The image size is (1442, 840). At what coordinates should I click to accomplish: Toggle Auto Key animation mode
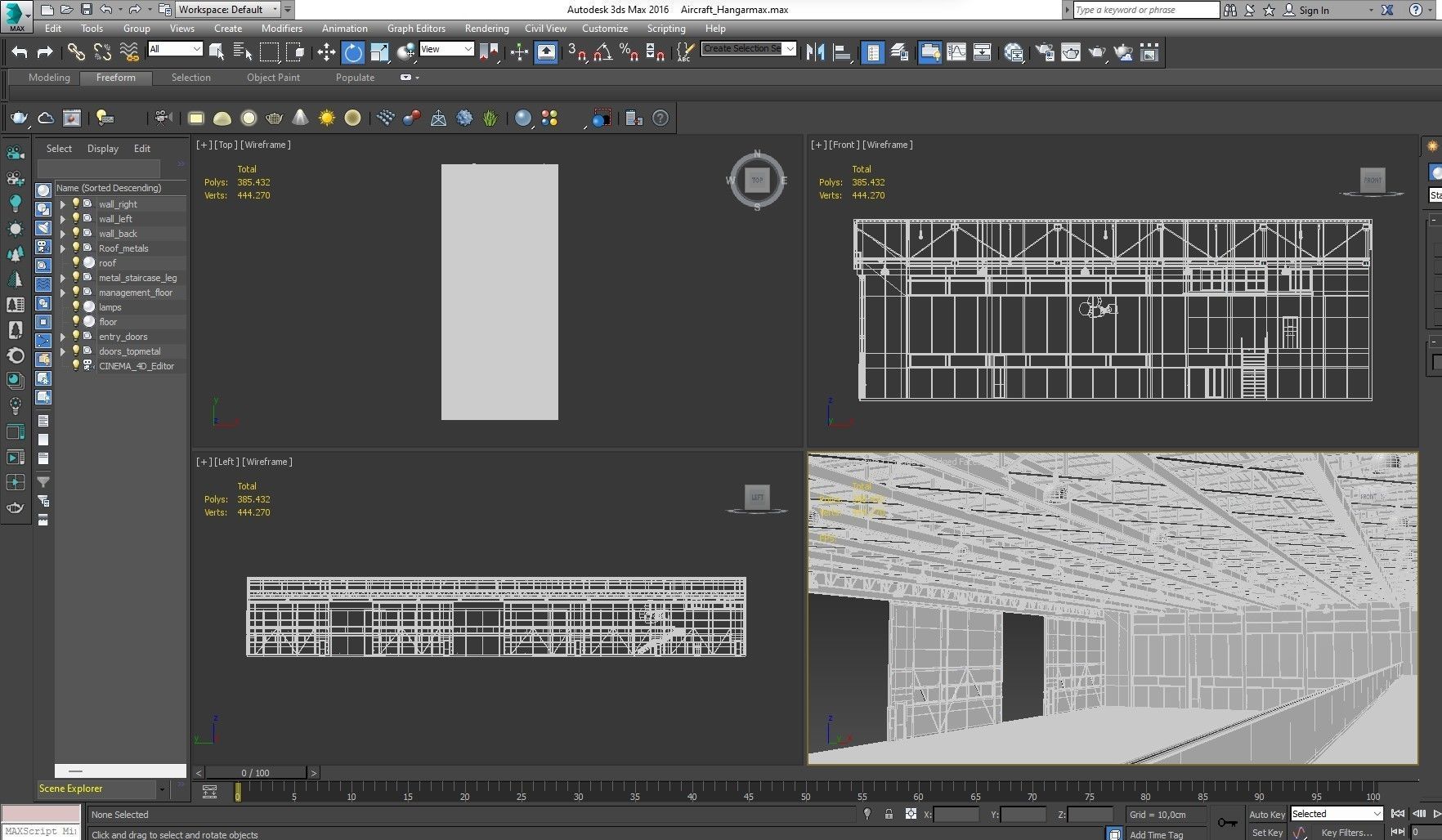coord(1266,815)
